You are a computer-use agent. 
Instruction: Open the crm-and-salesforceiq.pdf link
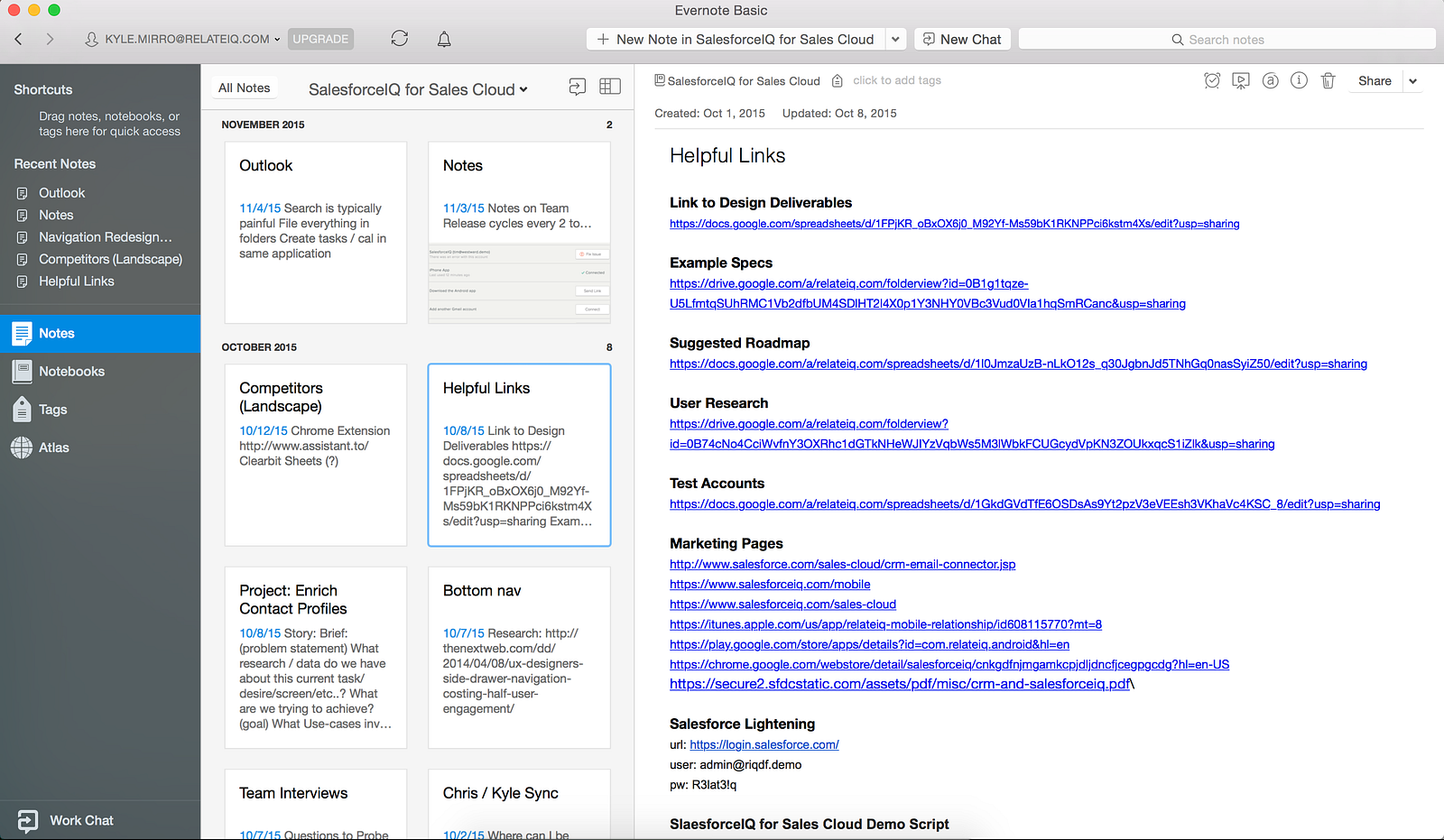coord(901,684)
